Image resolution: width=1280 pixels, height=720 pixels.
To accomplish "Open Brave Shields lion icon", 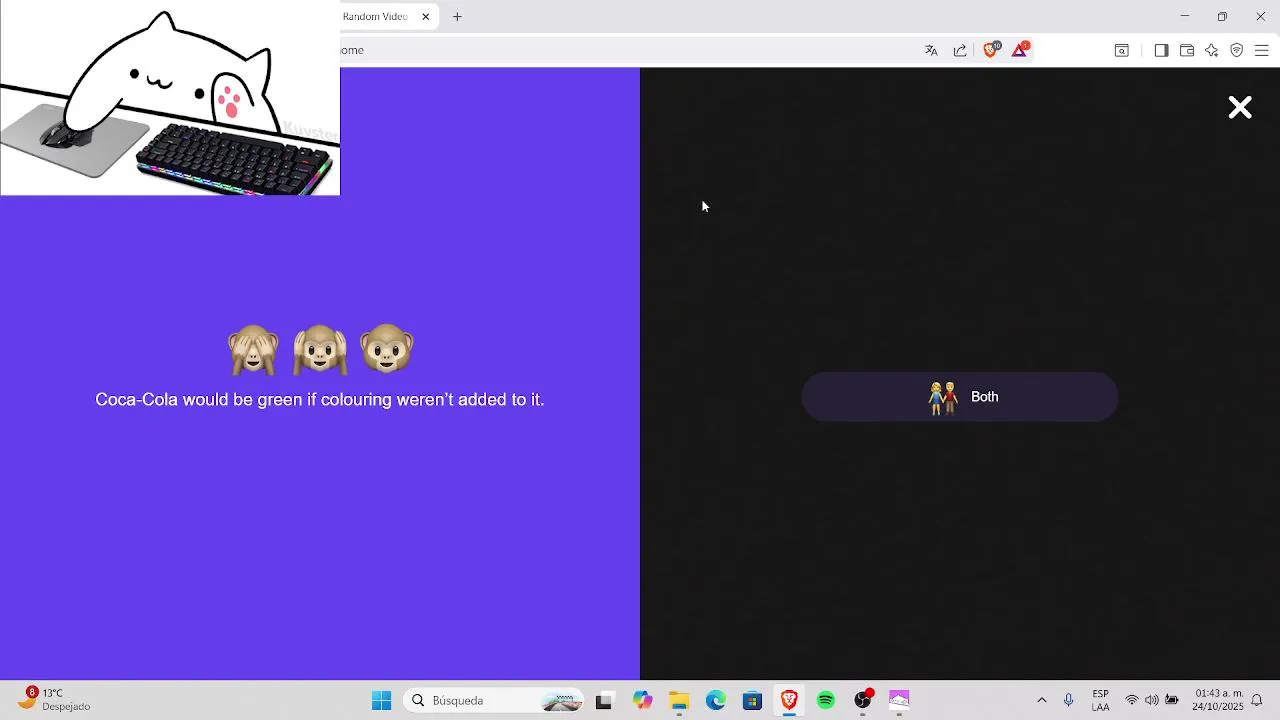I will tap(991, 50).
